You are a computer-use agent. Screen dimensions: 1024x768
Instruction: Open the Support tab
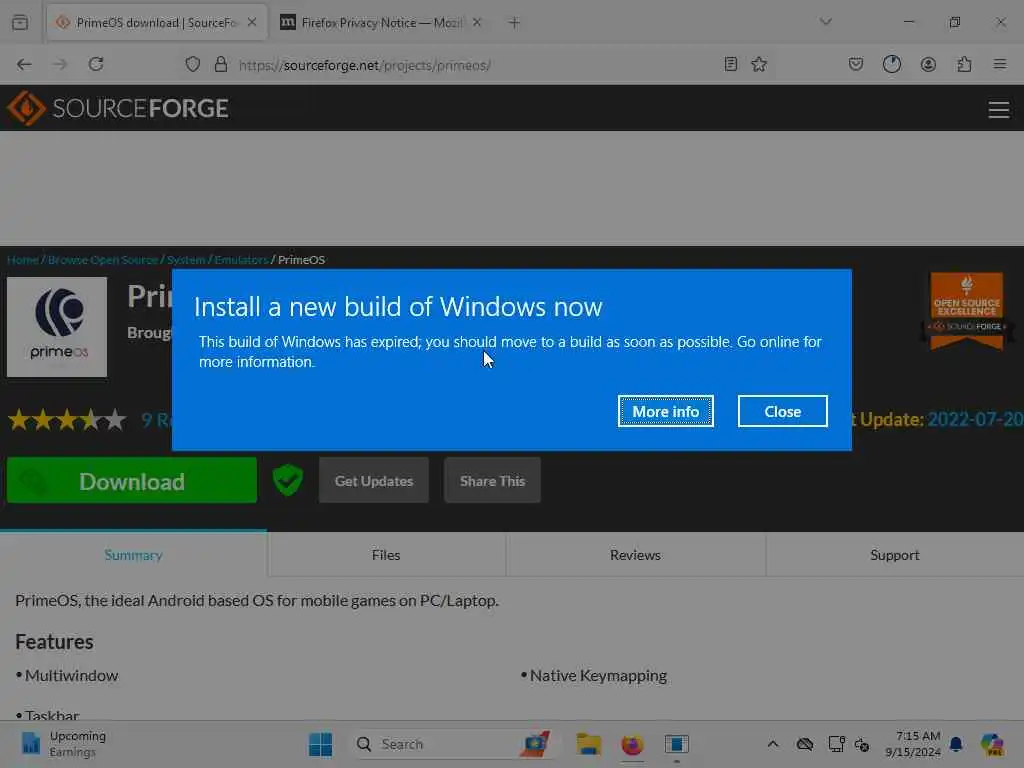pyautogui.click(x=895, y=554)
